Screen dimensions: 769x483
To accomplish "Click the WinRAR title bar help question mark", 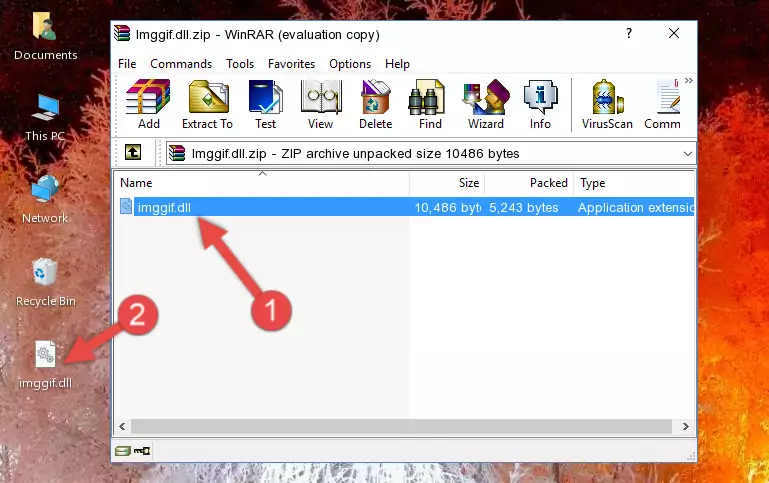I will point(629,33).
